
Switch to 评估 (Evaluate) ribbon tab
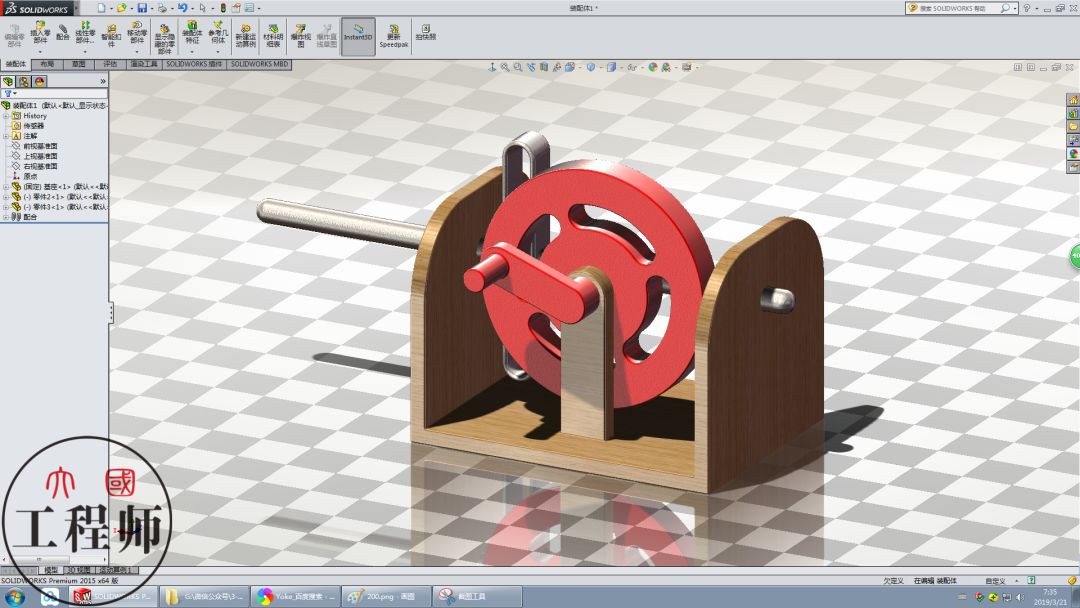click(110, 64)
